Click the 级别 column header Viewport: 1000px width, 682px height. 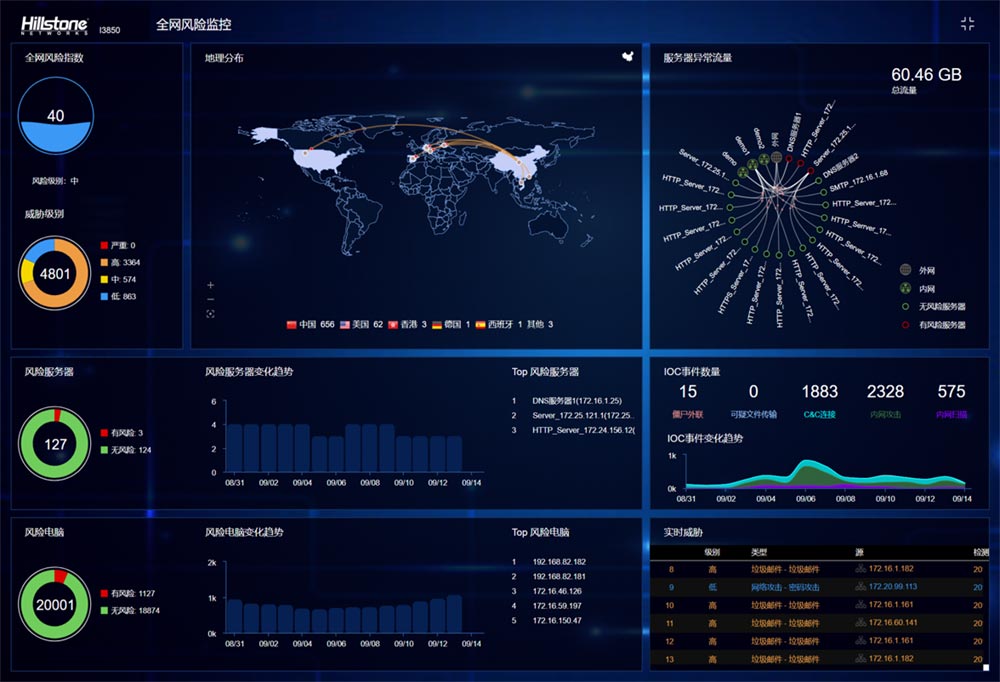(x=712, y=552)
